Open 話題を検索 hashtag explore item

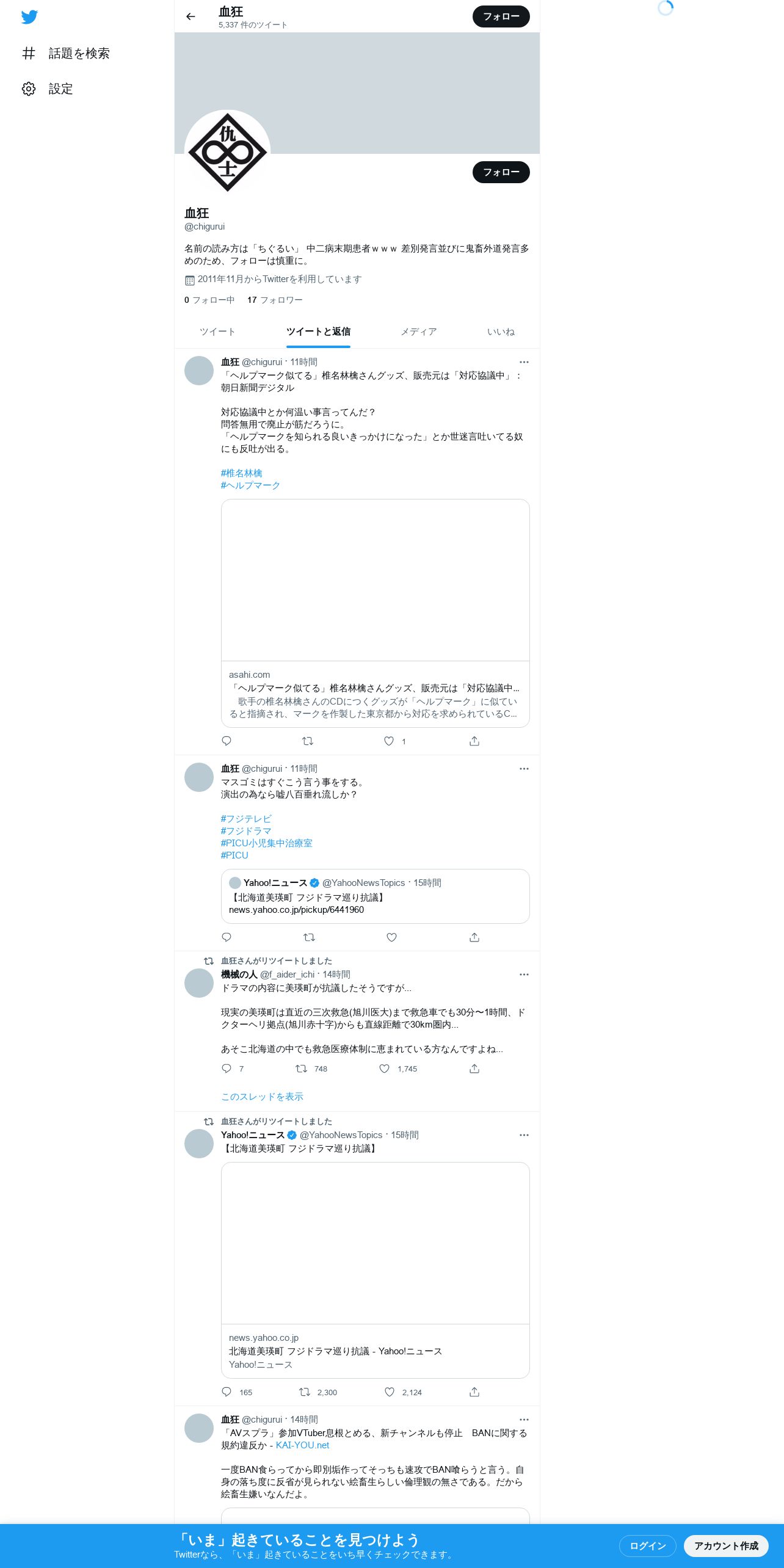tap(66, 54)
